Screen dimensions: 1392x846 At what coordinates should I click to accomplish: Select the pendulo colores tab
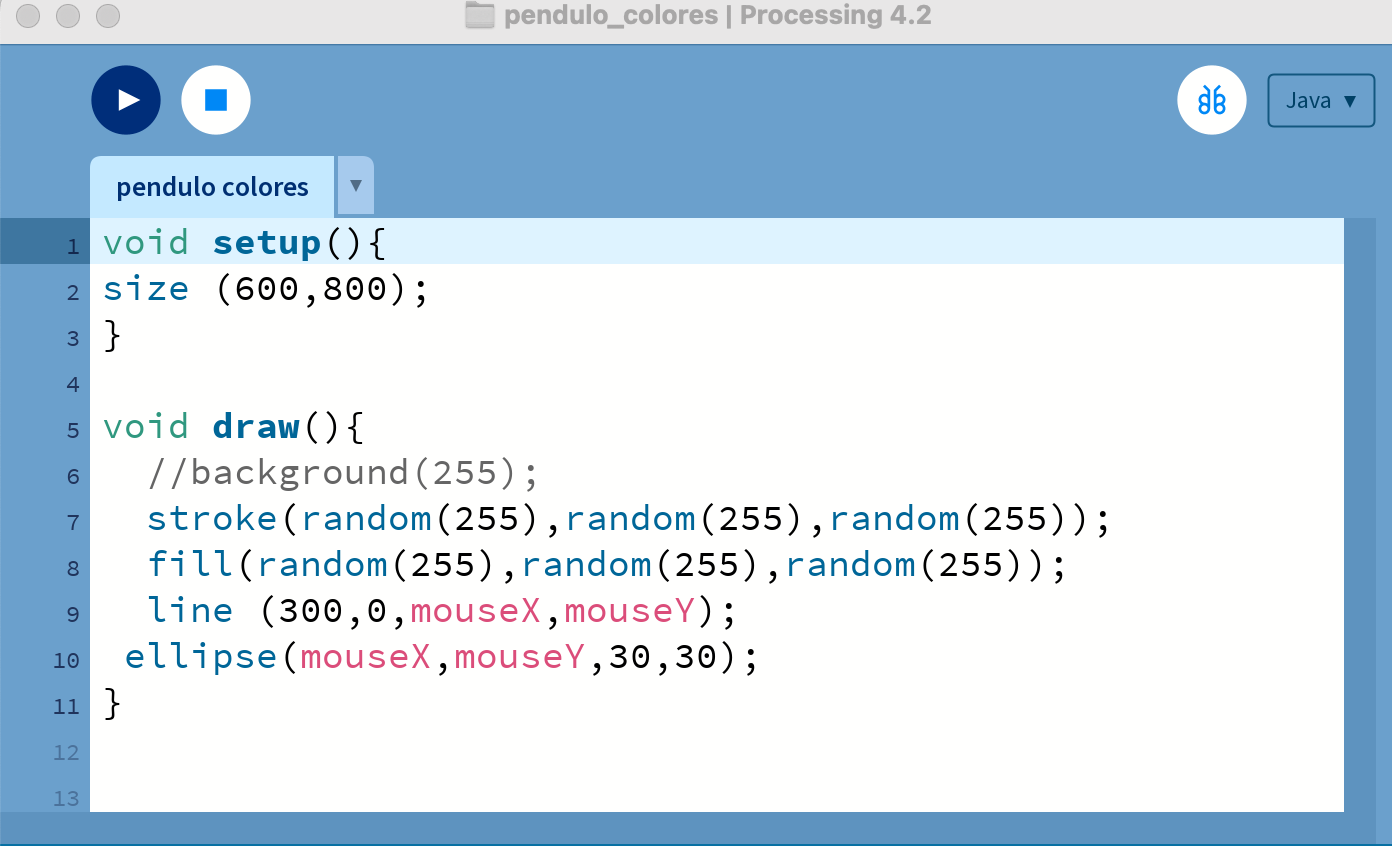pos(212,187)
